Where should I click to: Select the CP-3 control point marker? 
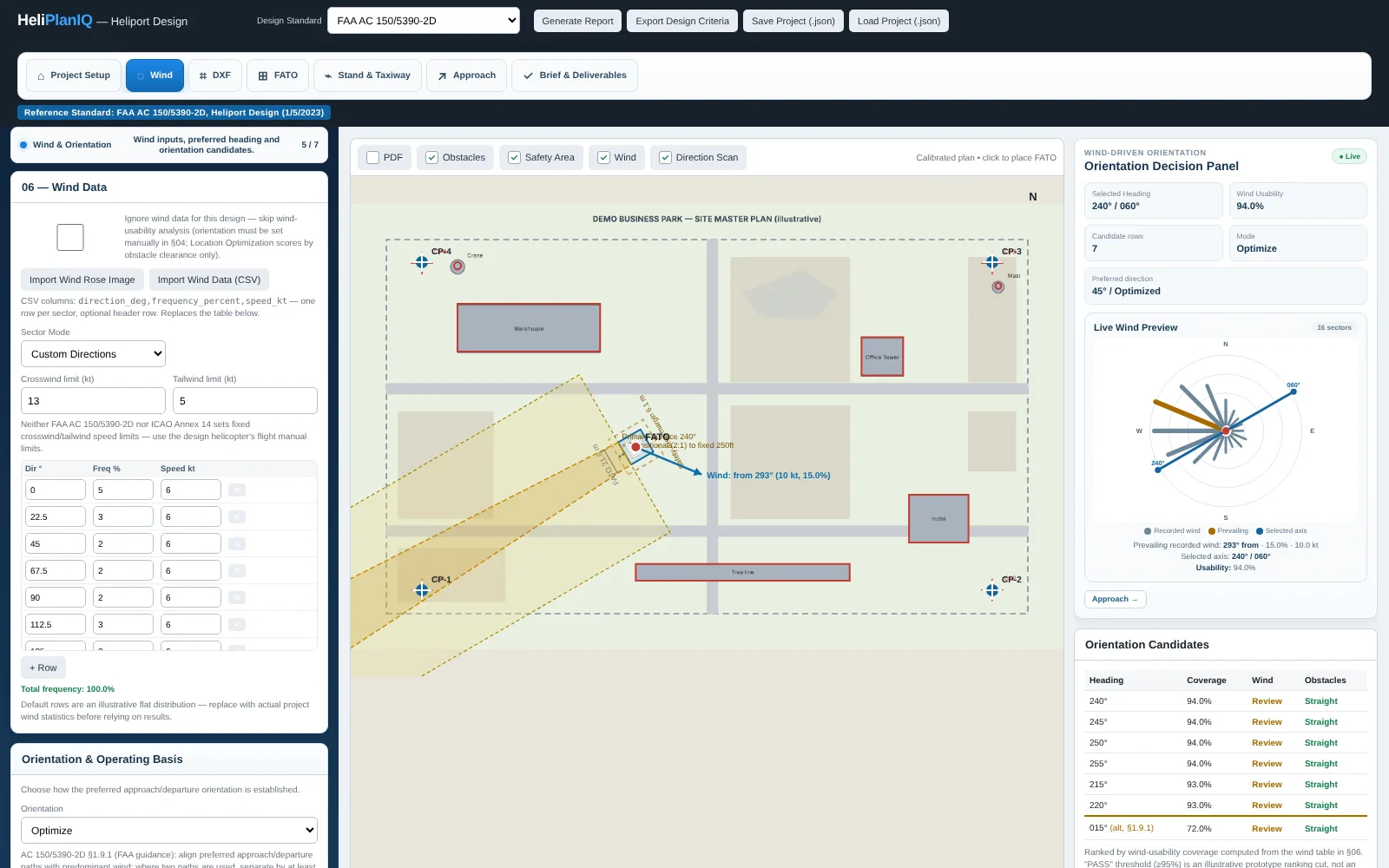992,261
